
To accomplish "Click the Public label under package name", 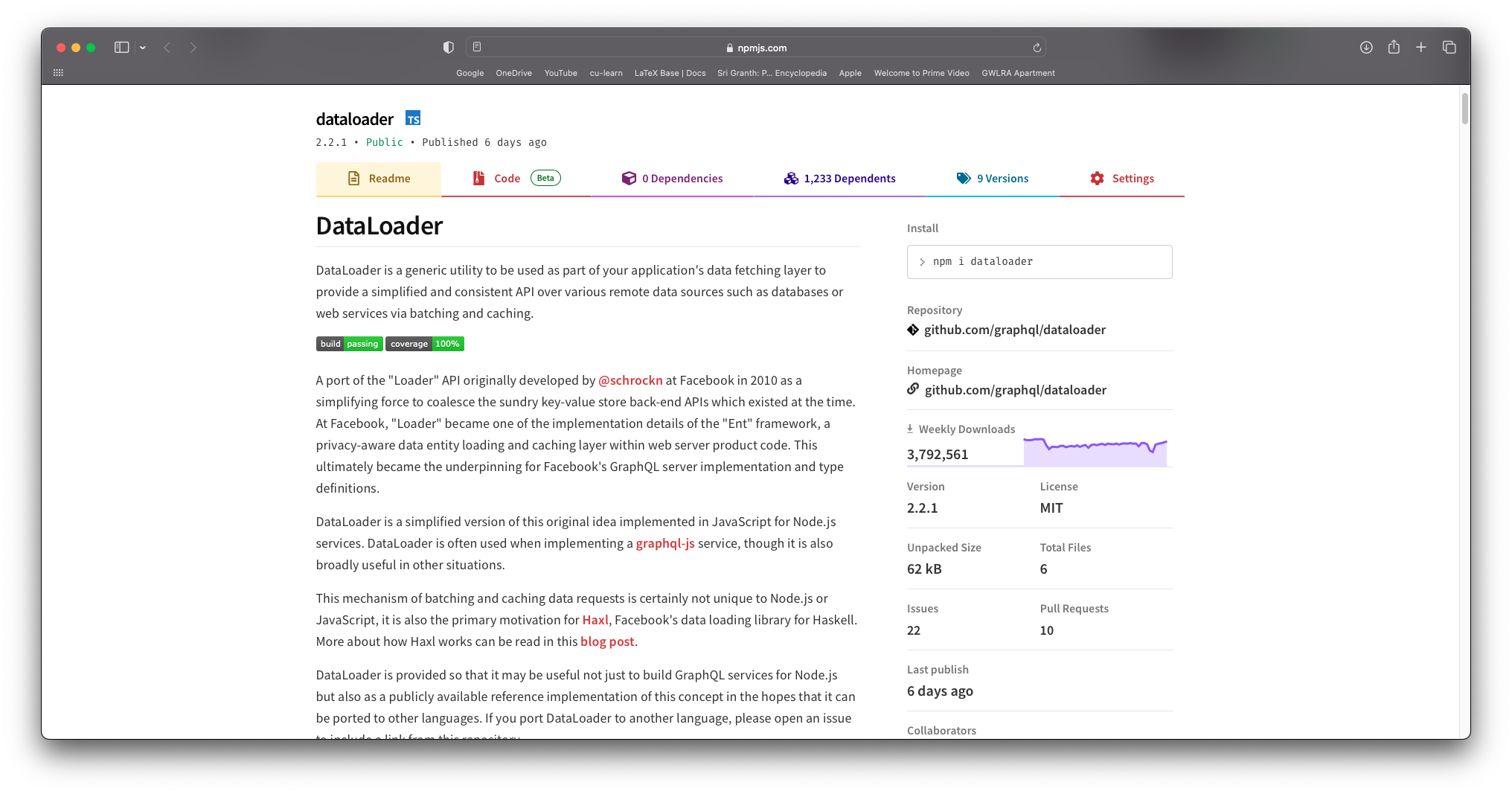I will [x=384, y=142].
